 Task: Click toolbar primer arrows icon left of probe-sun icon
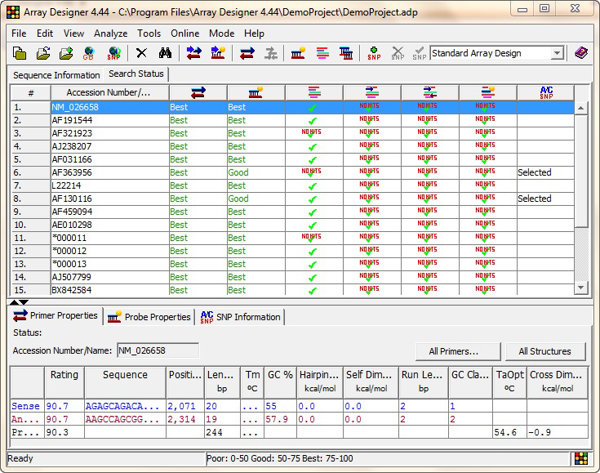point(194,53)
